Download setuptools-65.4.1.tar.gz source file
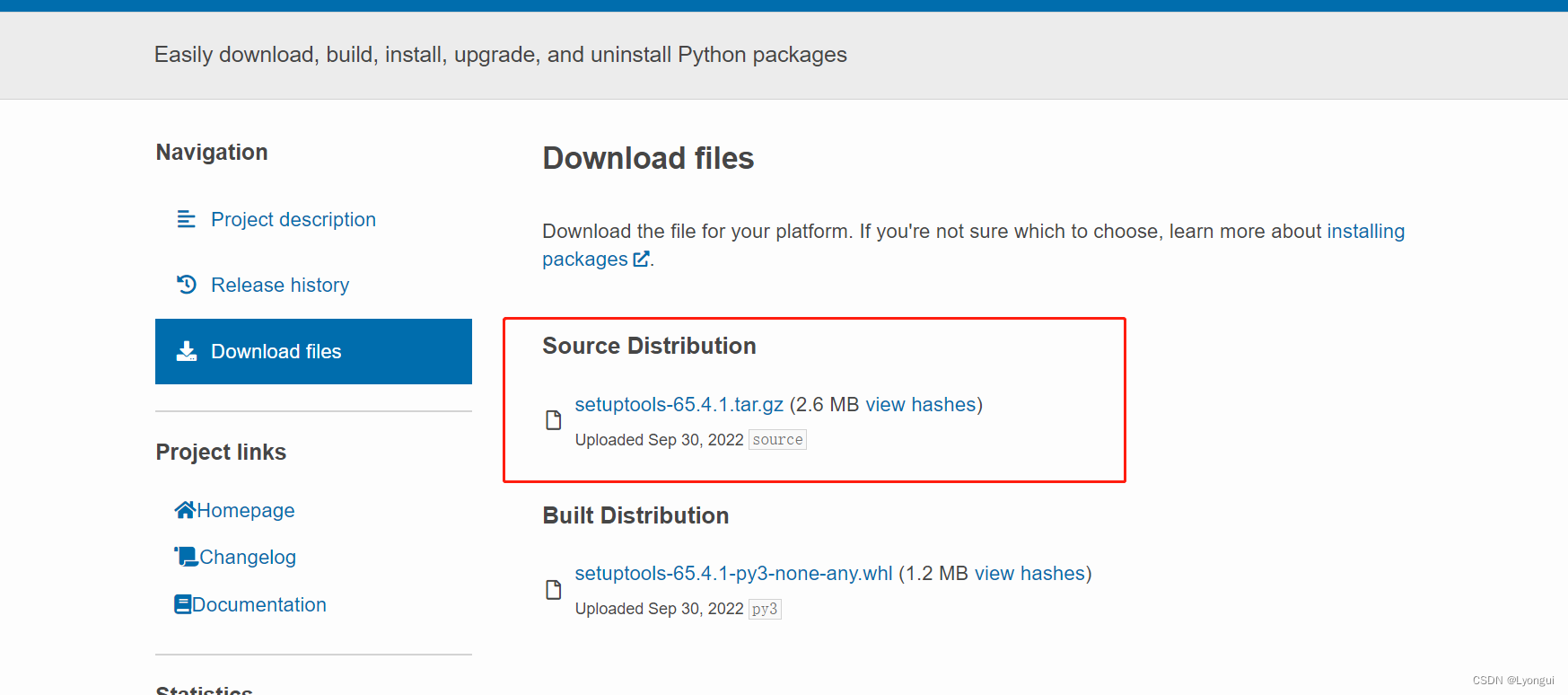This screenshot has width=1568, height=695. click(679, 404)
